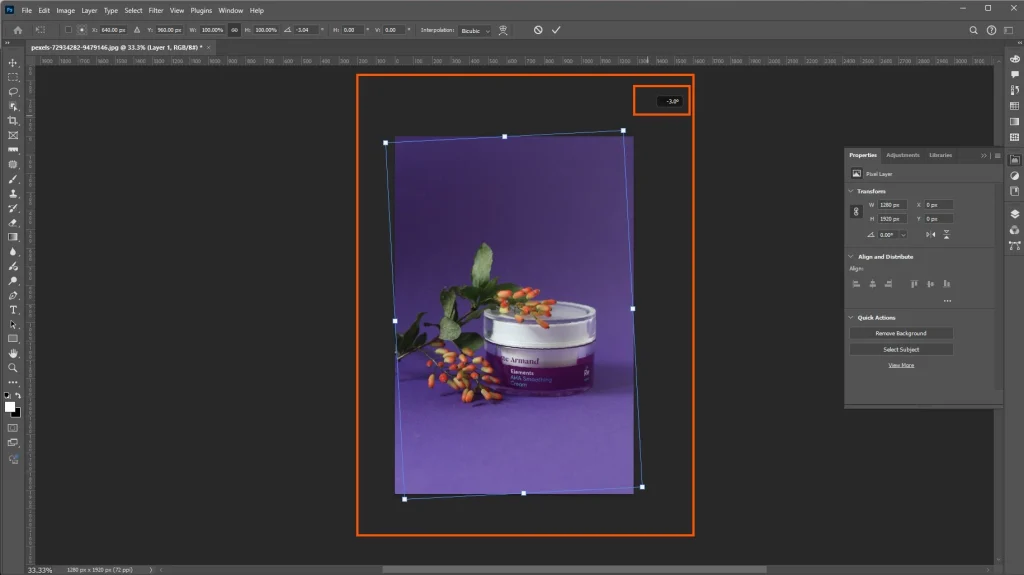Open the Image menu
The height and width of the screenshot is (575, 1024).
point(65,10)
